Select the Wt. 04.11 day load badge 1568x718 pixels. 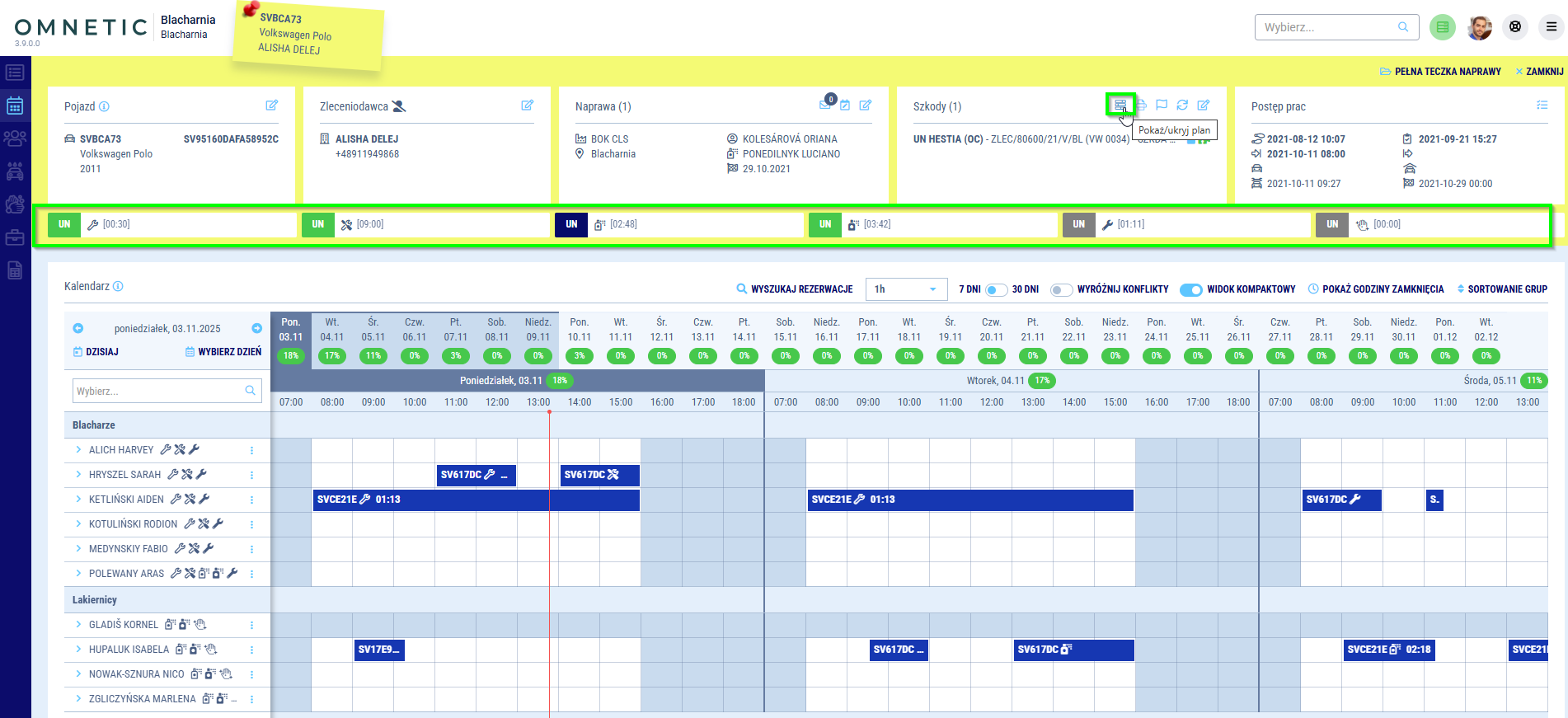332,356
